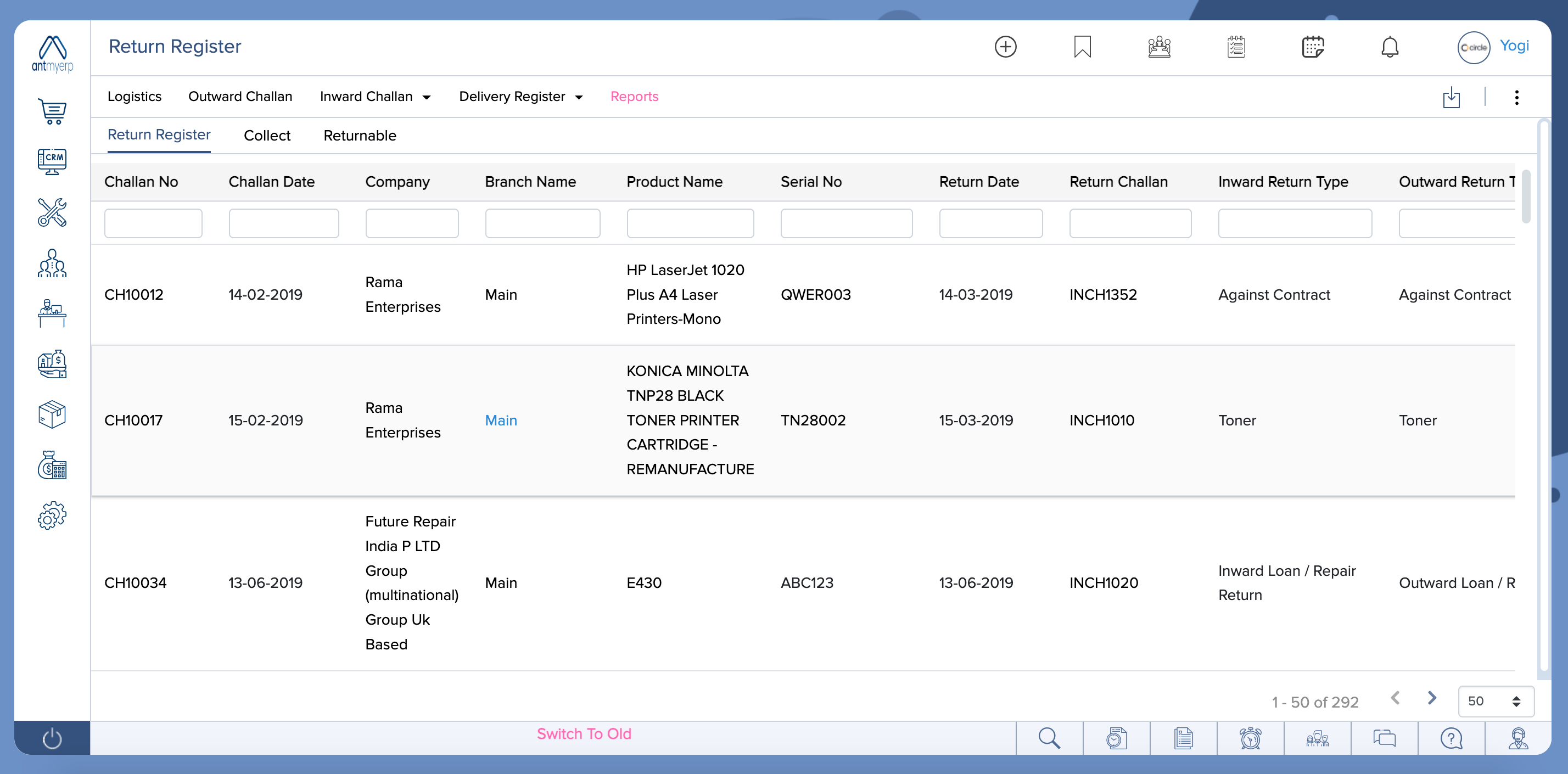Go to next page arrow

[1431, 698]
